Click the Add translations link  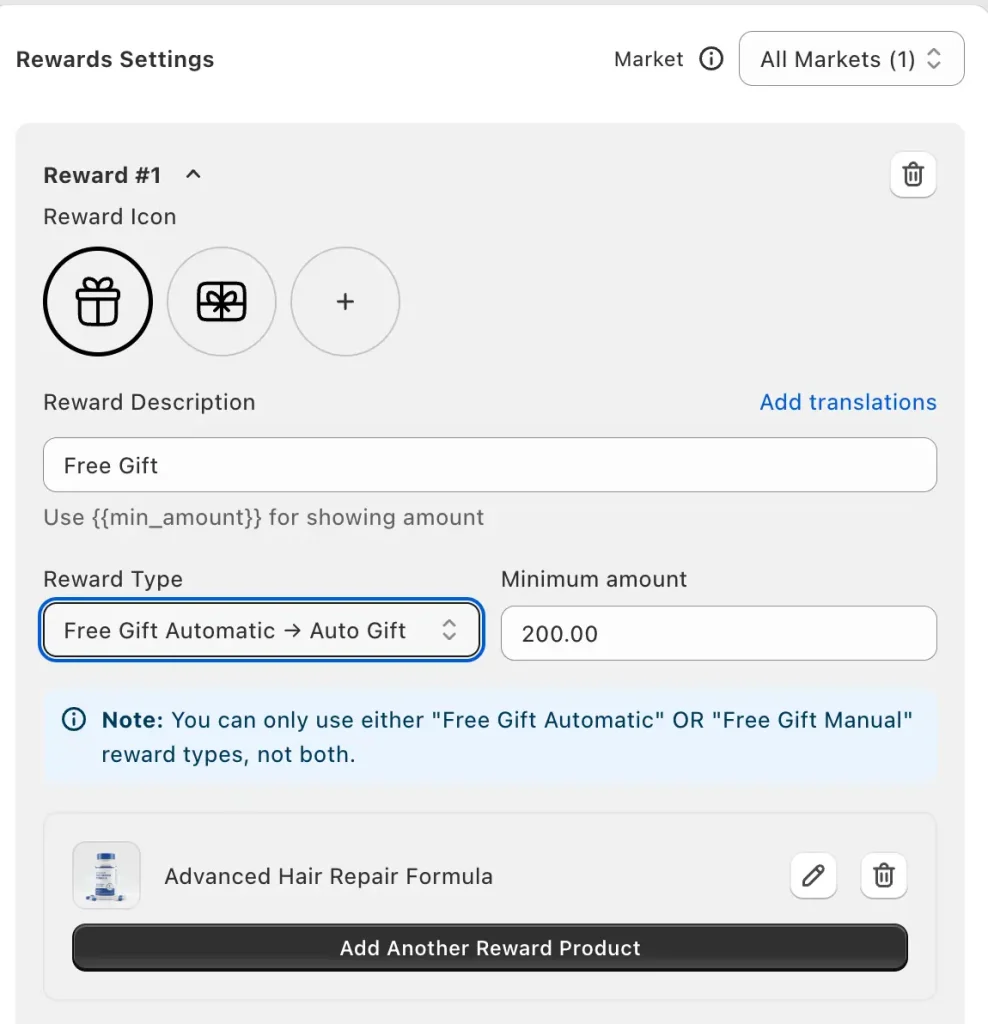(848, 402)
